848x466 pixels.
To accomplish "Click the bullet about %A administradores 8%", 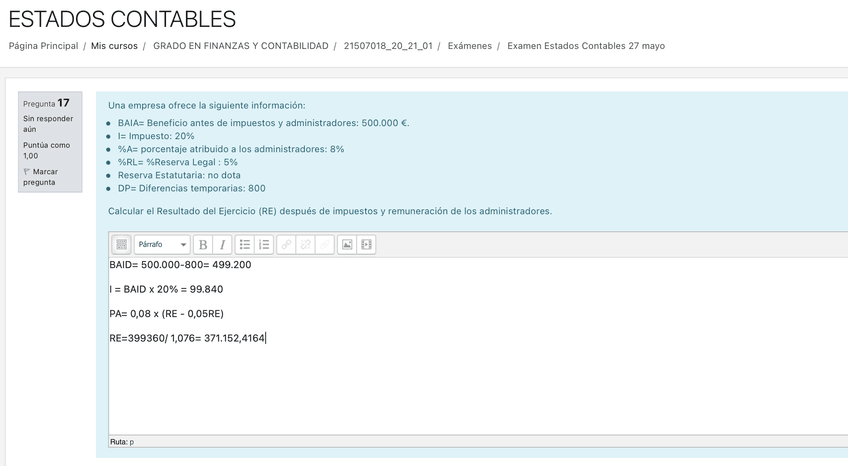I will click(231, 149).
